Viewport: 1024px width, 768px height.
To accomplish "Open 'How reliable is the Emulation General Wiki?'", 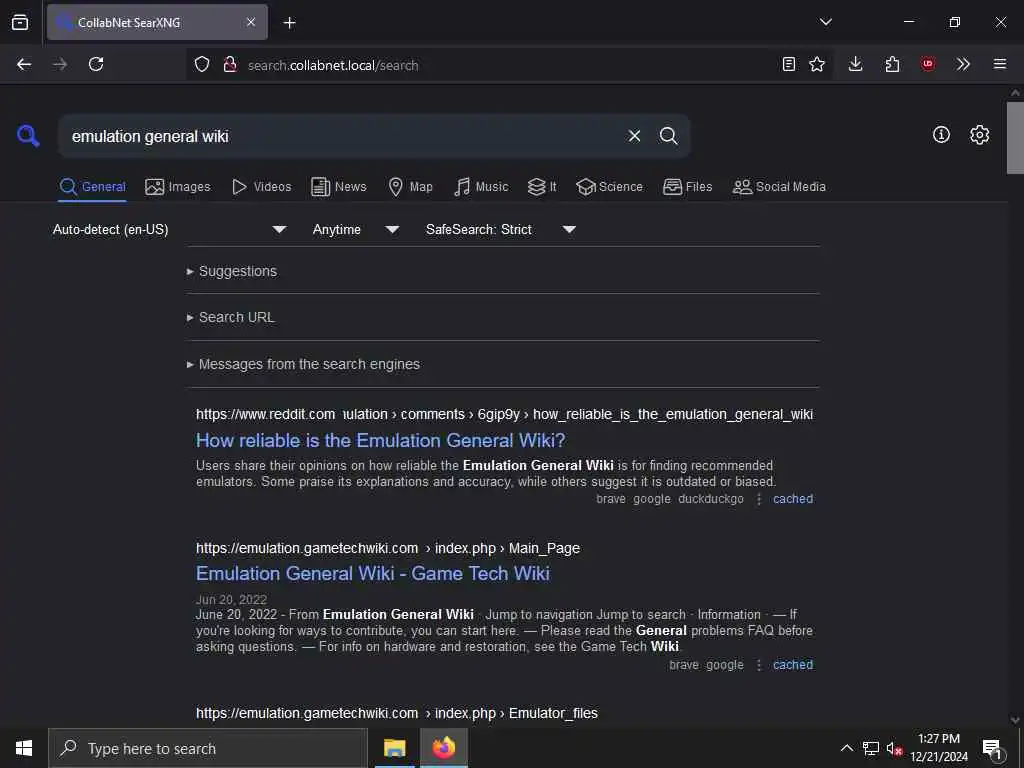I will [381, 440].
